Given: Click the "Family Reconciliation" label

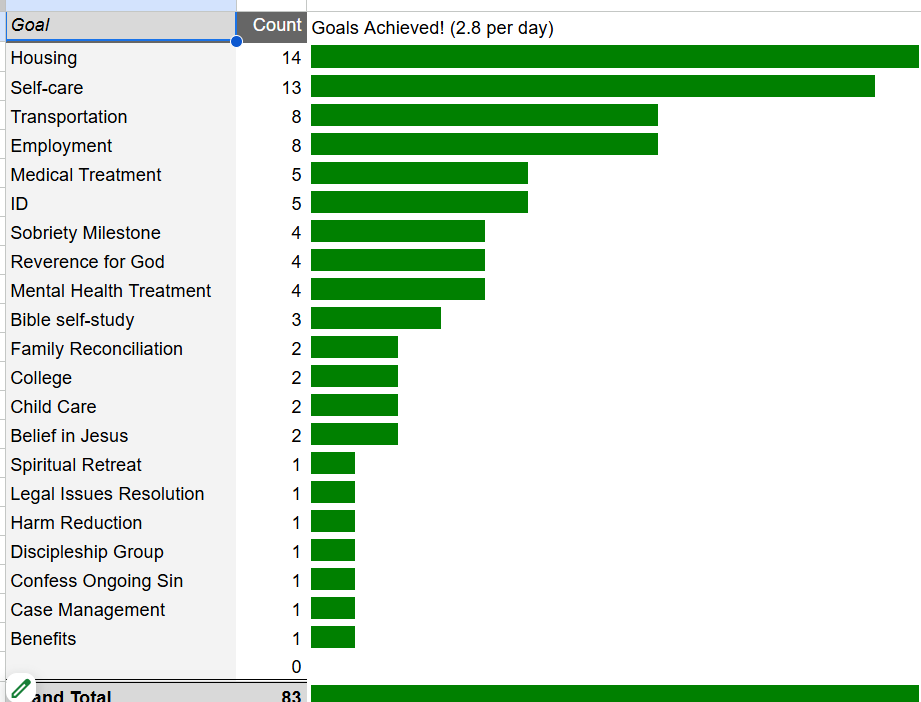Looking at the screenshot, I should tap(96, 348).
